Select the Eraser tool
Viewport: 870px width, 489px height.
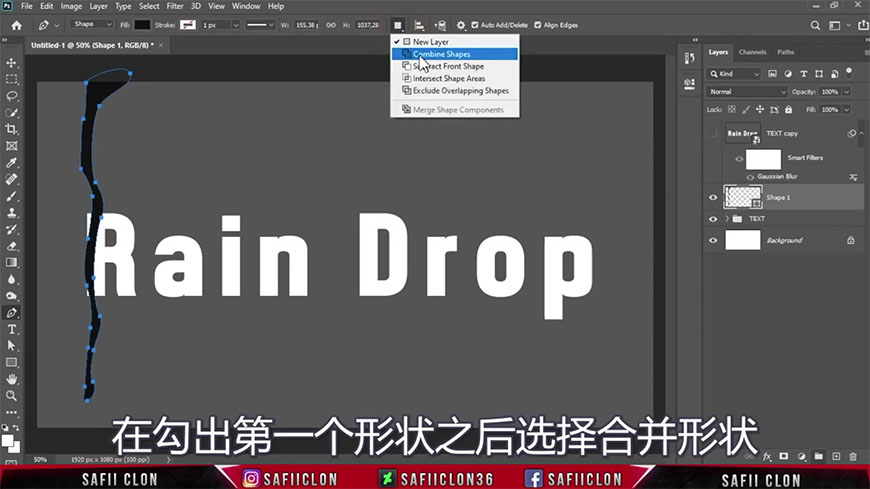pyautogui.click(x=11, y=246)
